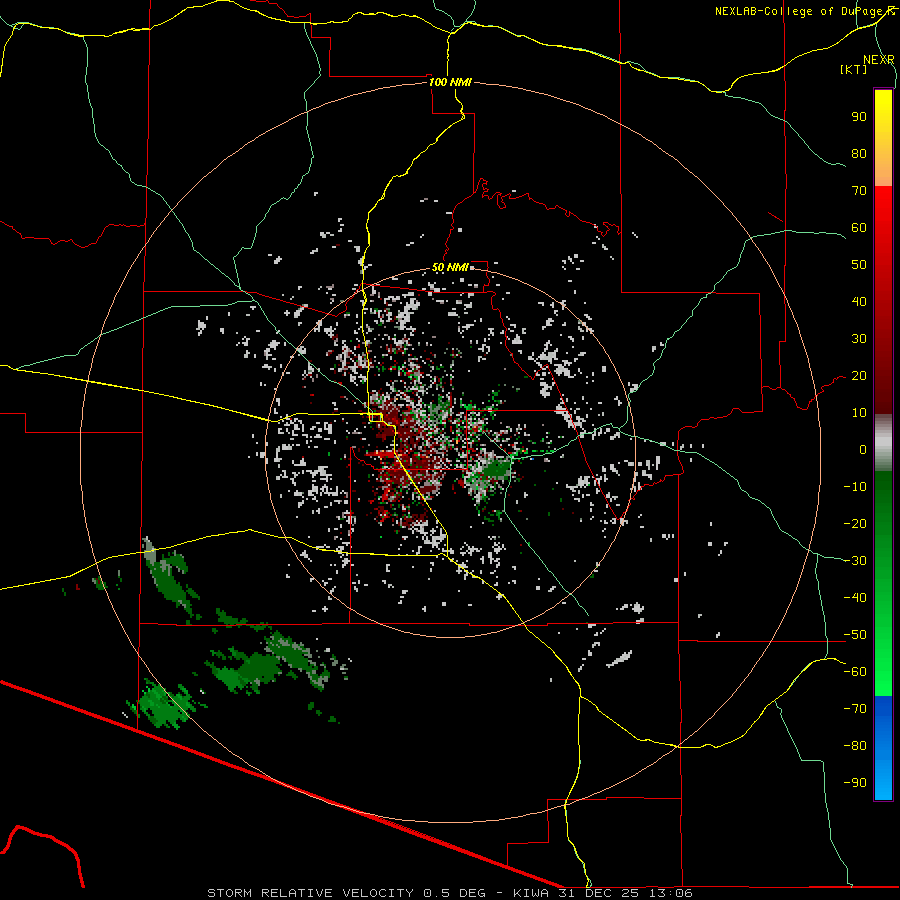
Task: Click the '30' value on velocity scale
Action: 859,339
